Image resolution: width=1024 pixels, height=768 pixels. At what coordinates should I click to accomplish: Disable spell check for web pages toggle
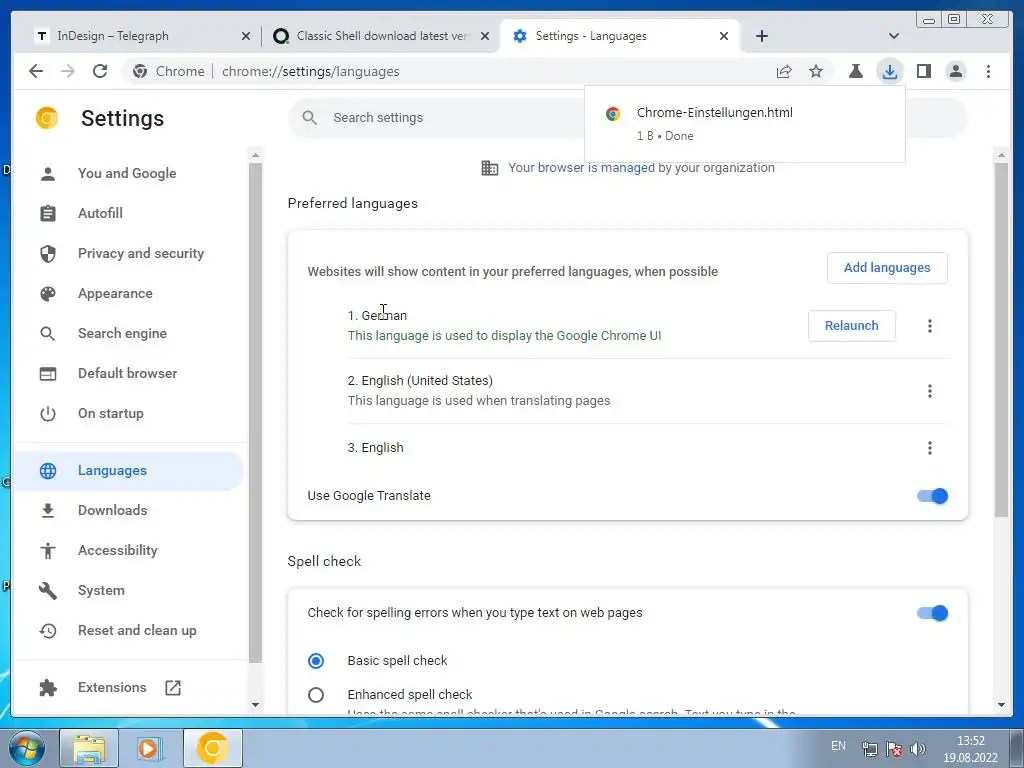pos(933,613)
